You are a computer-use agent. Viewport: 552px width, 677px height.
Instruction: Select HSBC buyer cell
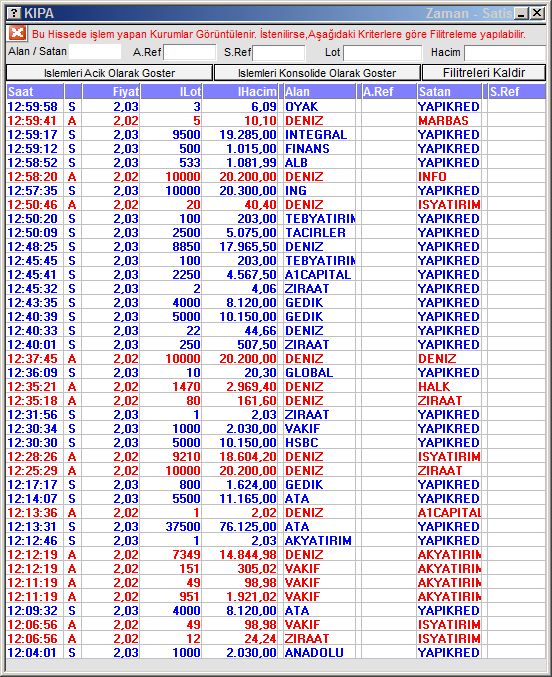coord(319,443)
